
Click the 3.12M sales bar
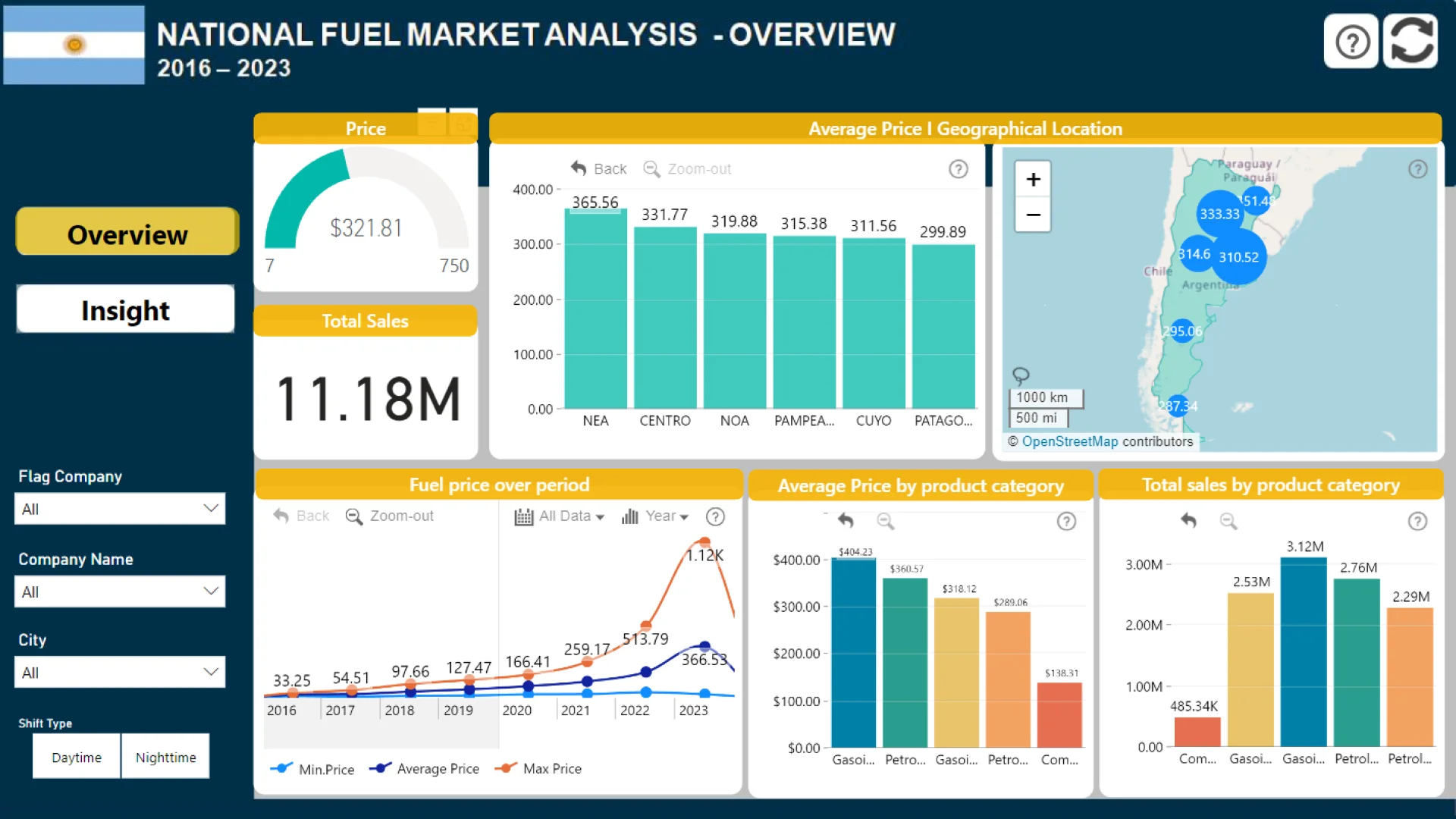(x=1304, y=651)
